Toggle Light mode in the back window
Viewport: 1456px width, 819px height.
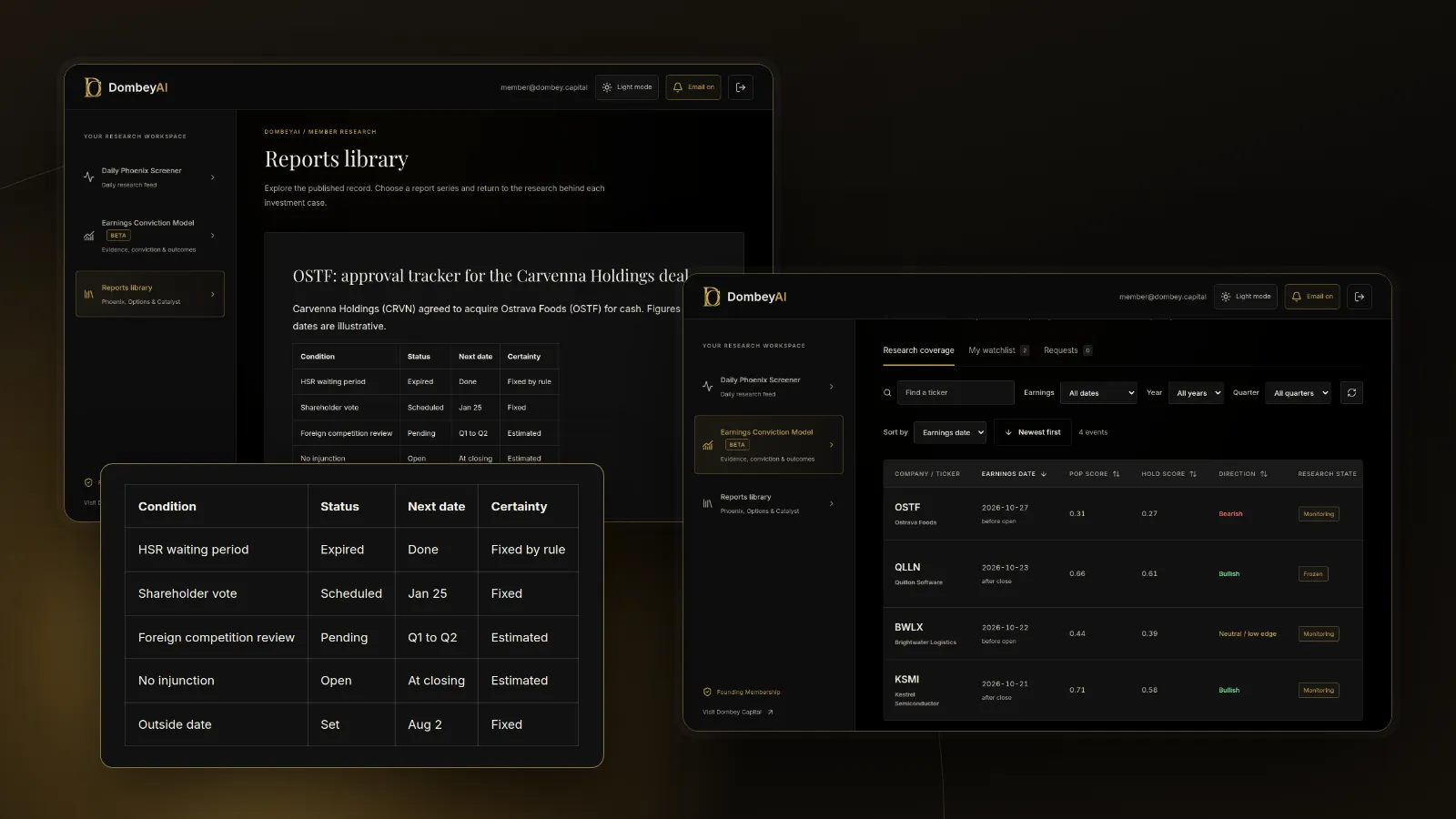pyautogui.click(x=627, y=87)
